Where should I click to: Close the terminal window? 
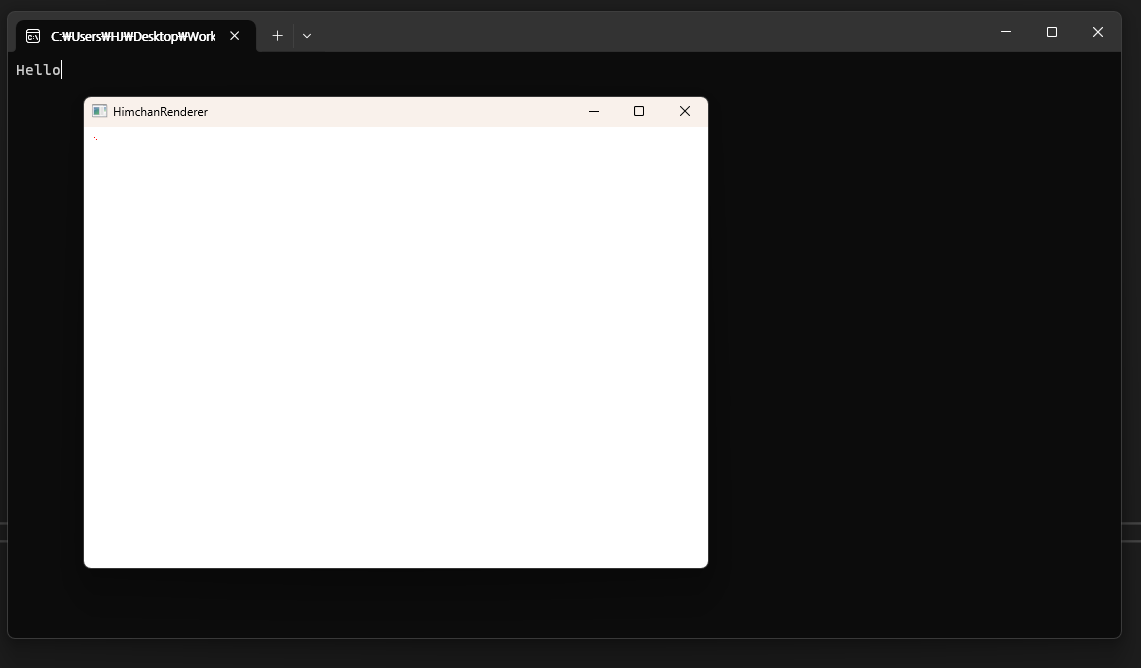[1098, 32]
